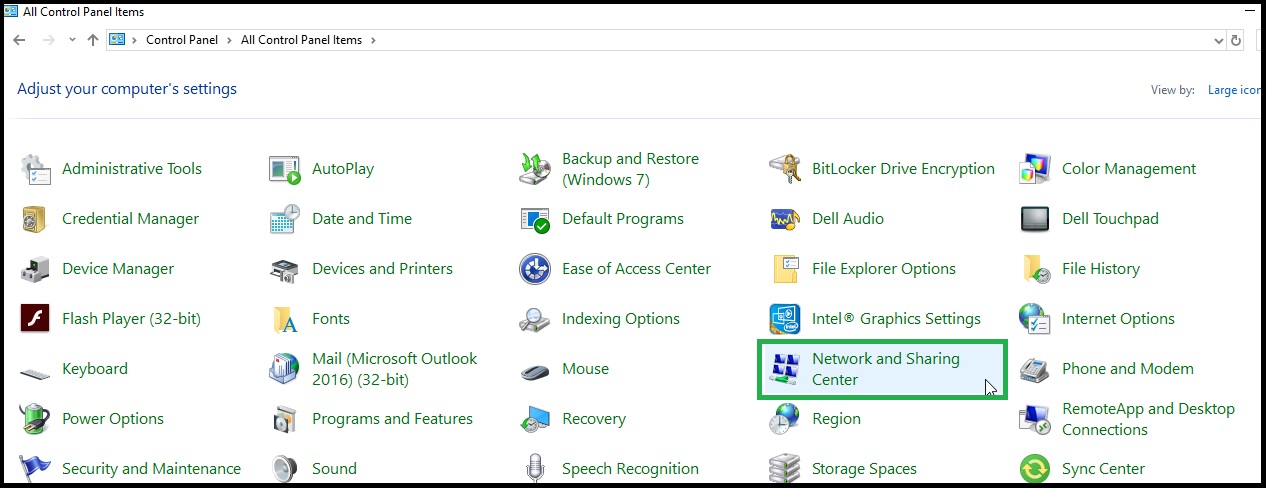This screenshot has height=488, width=1266.
Task: Open the Programs and Features icon
Action: click(x=285, y=419)
